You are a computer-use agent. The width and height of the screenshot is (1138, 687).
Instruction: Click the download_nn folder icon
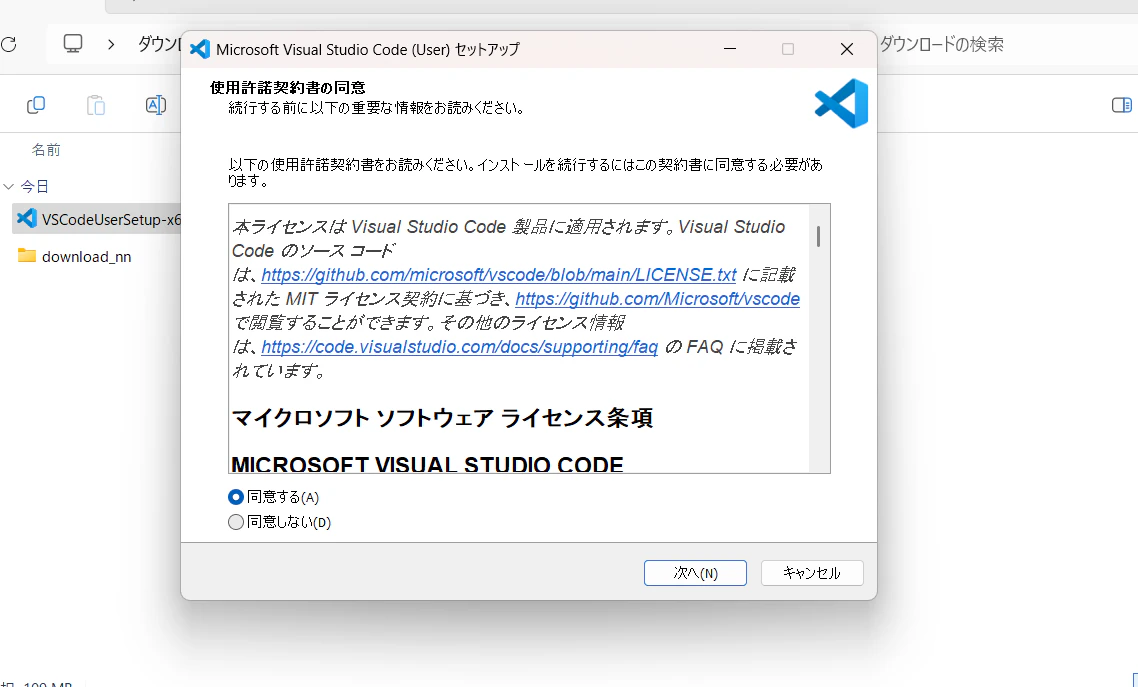[x=27, y=255]
